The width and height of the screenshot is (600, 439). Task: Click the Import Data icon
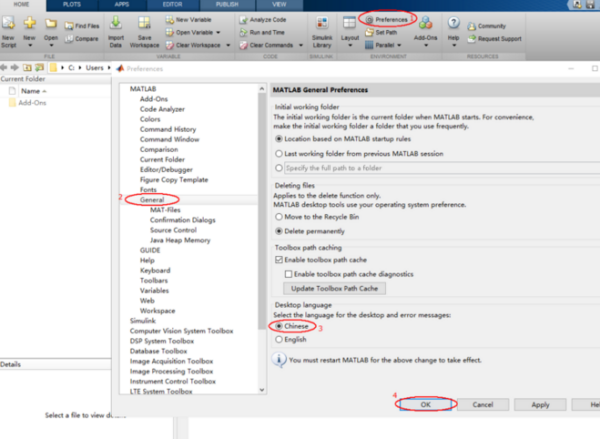[116, 23]
